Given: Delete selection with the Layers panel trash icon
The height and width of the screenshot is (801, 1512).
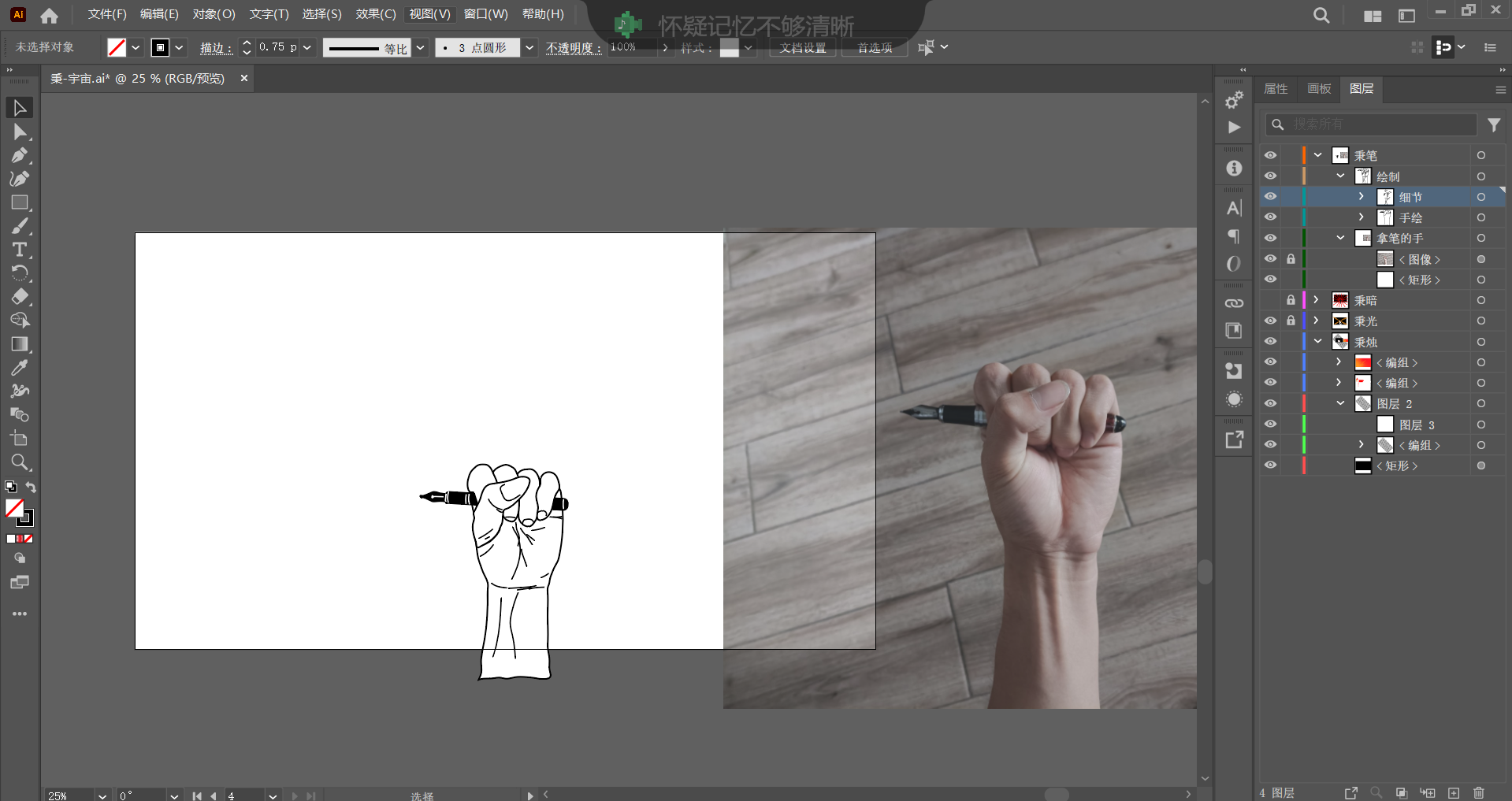Looking at the screenshot, I should pyautogui.click(x=1479, y=792).
